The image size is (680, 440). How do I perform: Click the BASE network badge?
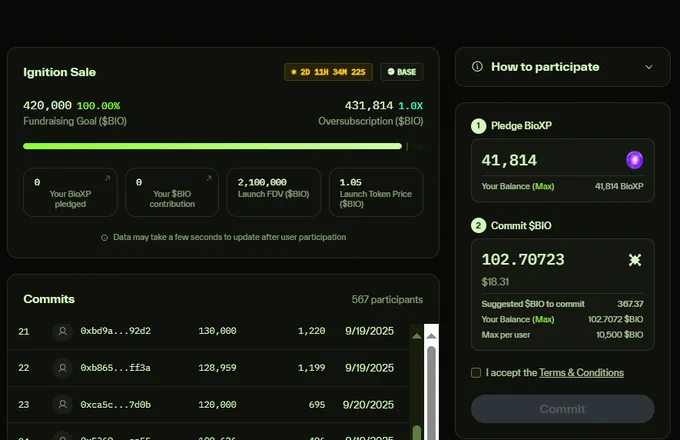point(402,72)
